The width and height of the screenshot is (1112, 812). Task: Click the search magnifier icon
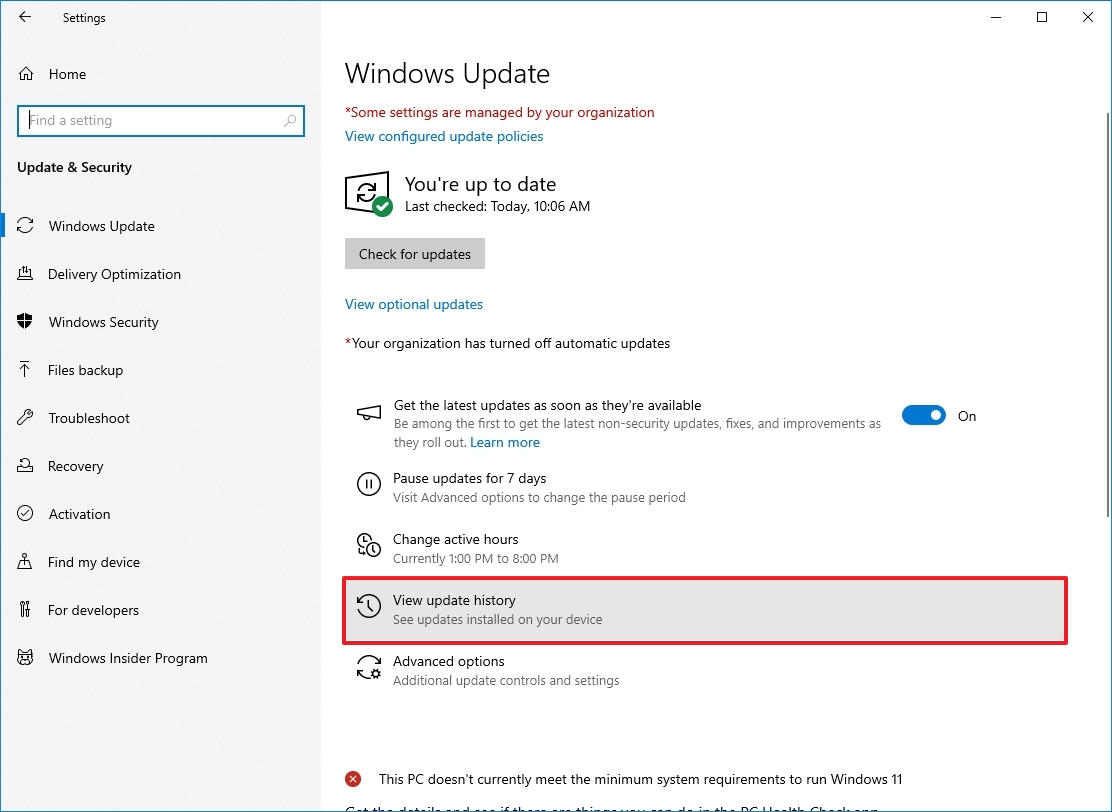(290, 121)
